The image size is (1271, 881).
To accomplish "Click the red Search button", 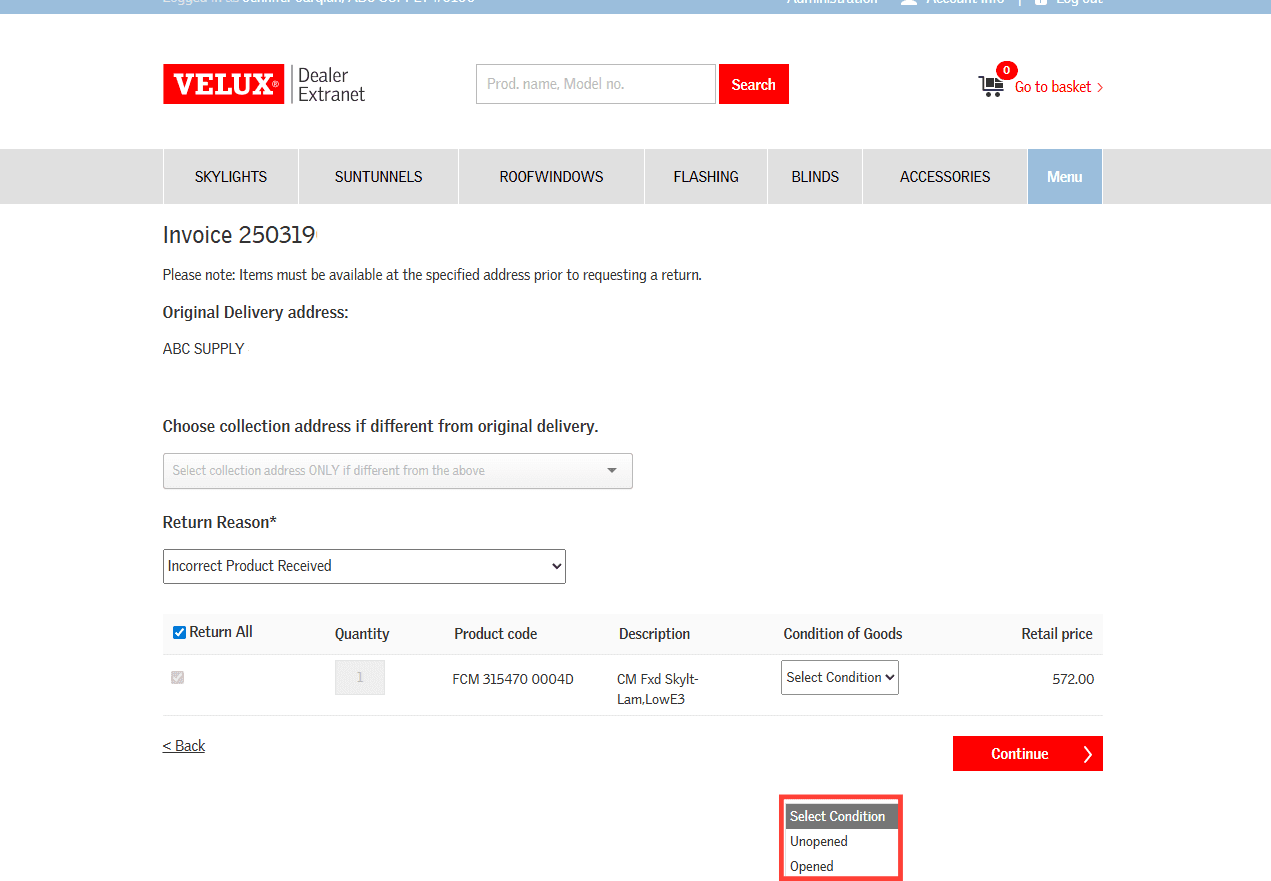I will [754, 84].
